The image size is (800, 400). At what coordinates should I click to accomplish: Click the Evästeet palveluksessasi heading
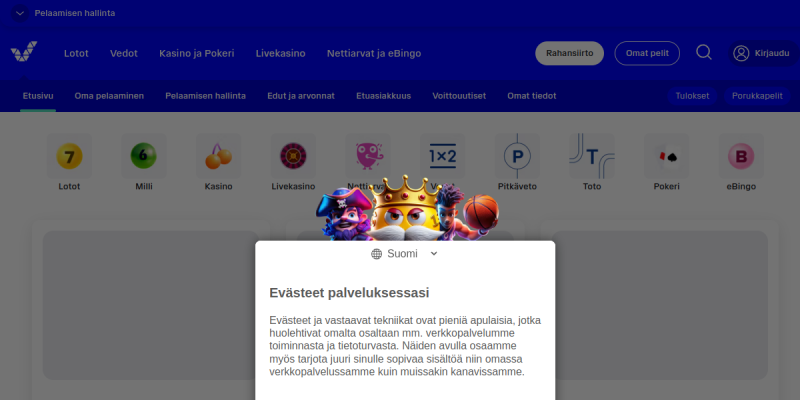pos(349,293)
